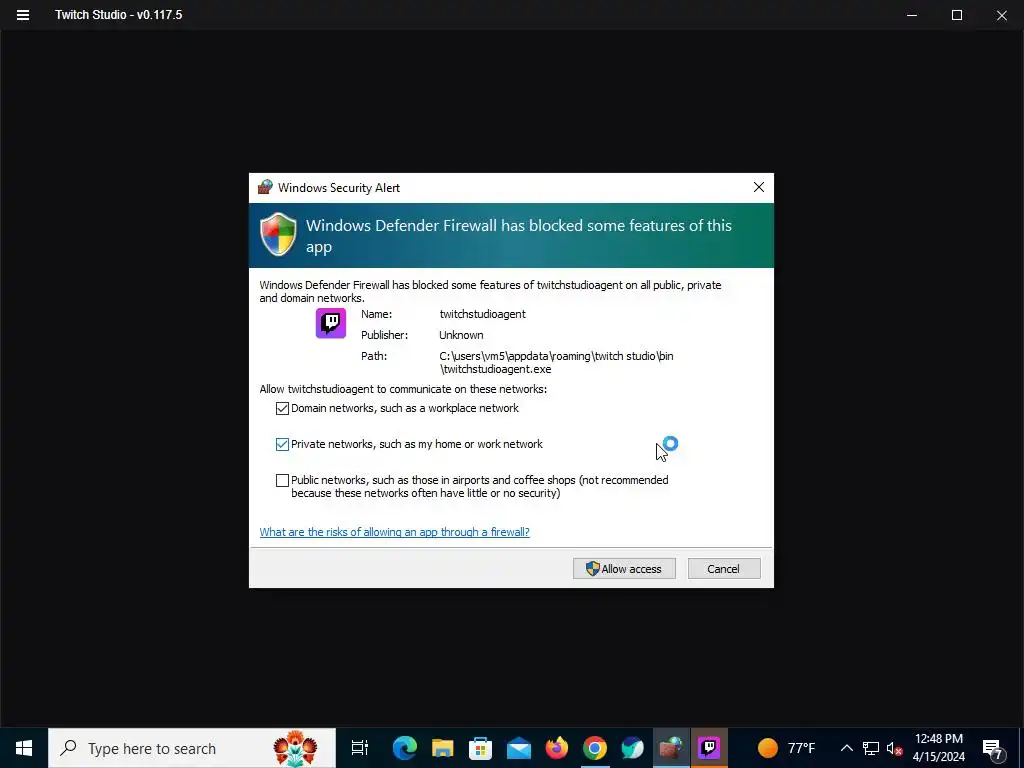Launch Microsoft Edge from taskbar

pyautogui.click(x=405, y=748)
